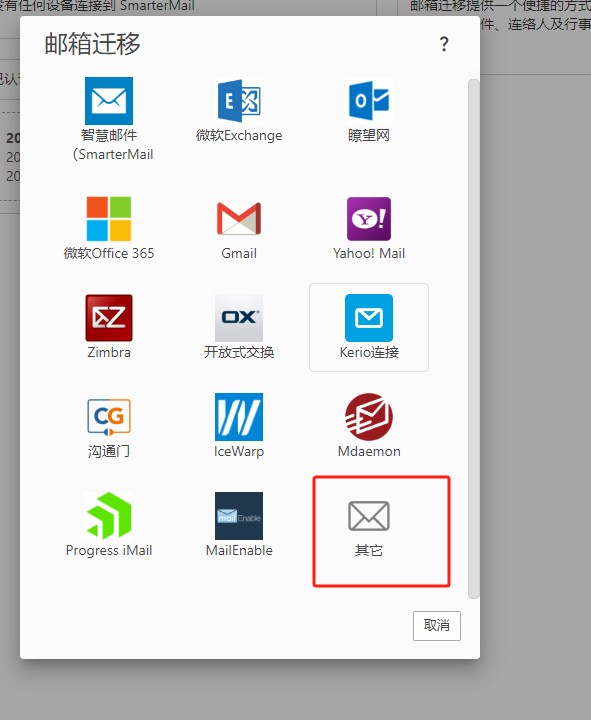Click the MailEnable label text
The height and width of the screenshot is (720, 591).
coord(239,550)
